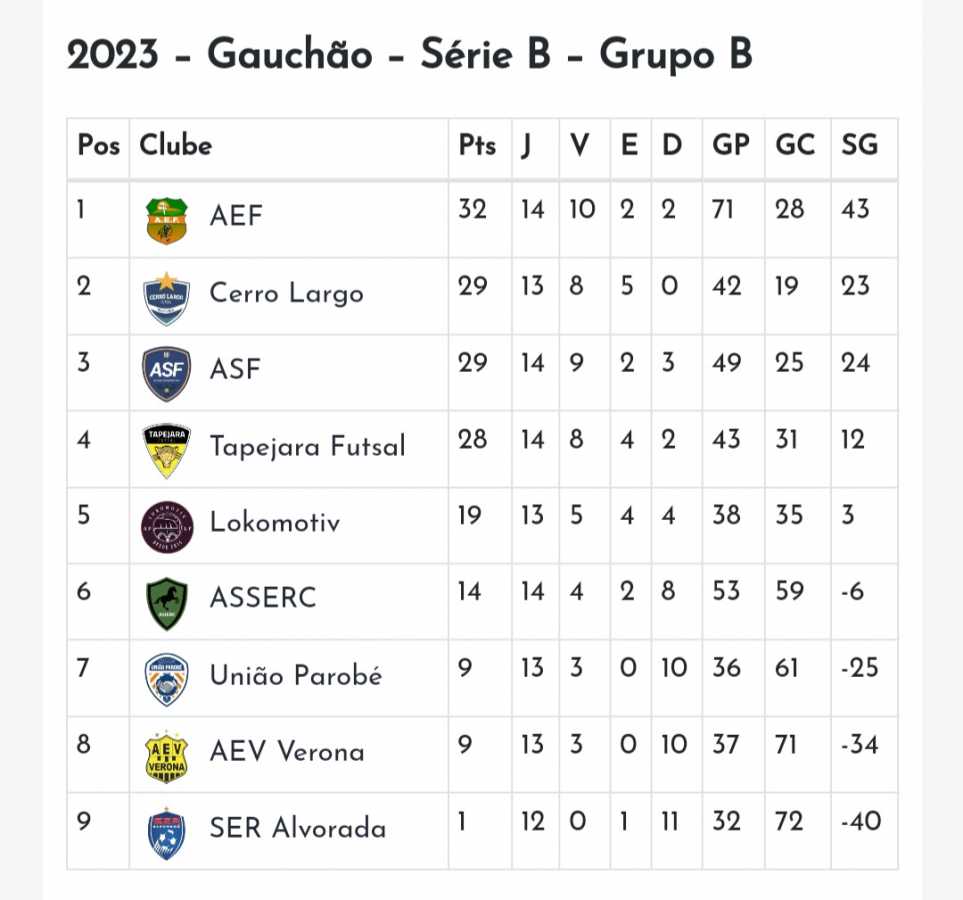
Task: Open the Lokomotiv club name link
Action: (275, 522)
